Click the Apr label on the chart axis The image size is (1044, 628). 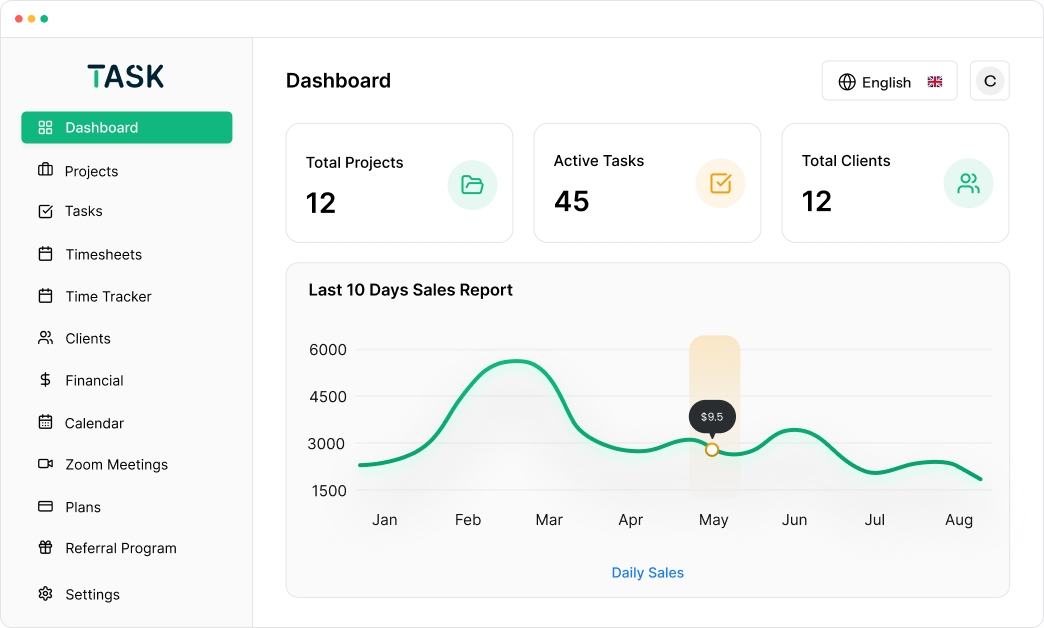tap(631, 519)
